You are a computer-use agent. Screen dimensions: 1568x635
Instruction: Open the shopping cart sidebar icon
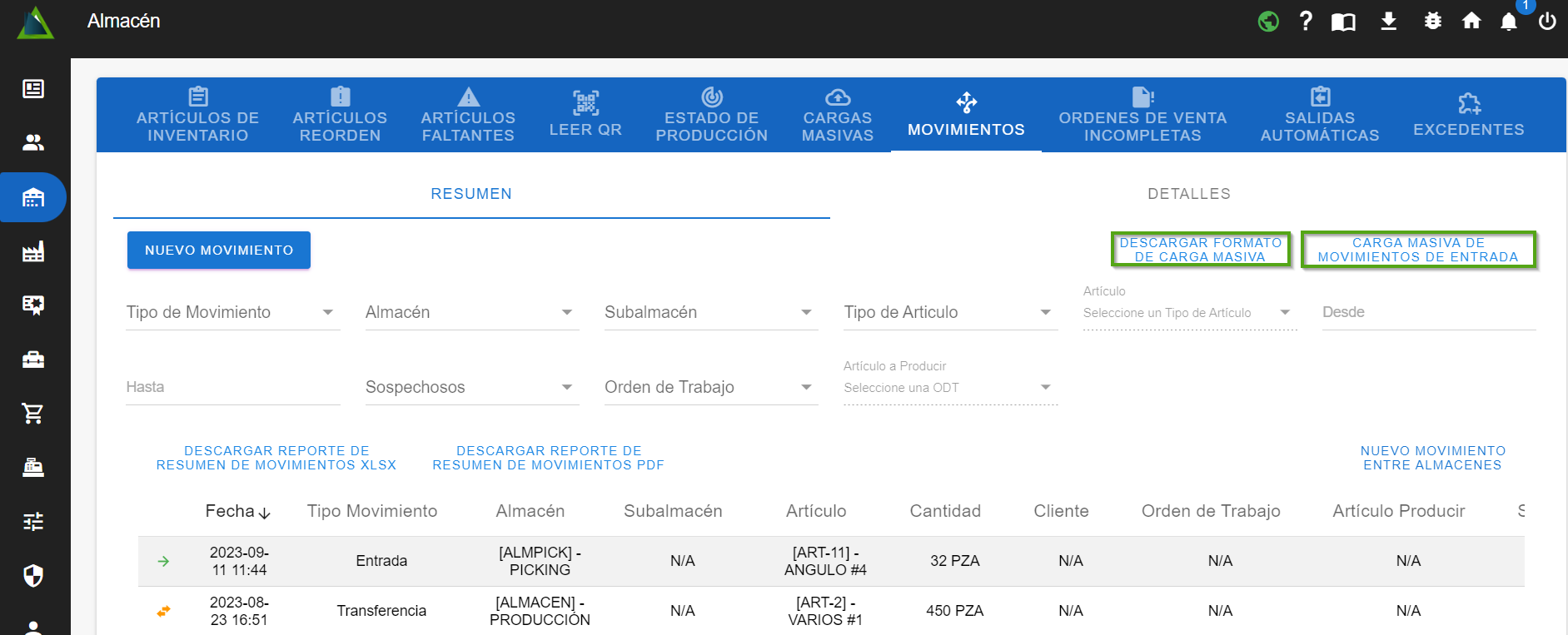point(33,414)
